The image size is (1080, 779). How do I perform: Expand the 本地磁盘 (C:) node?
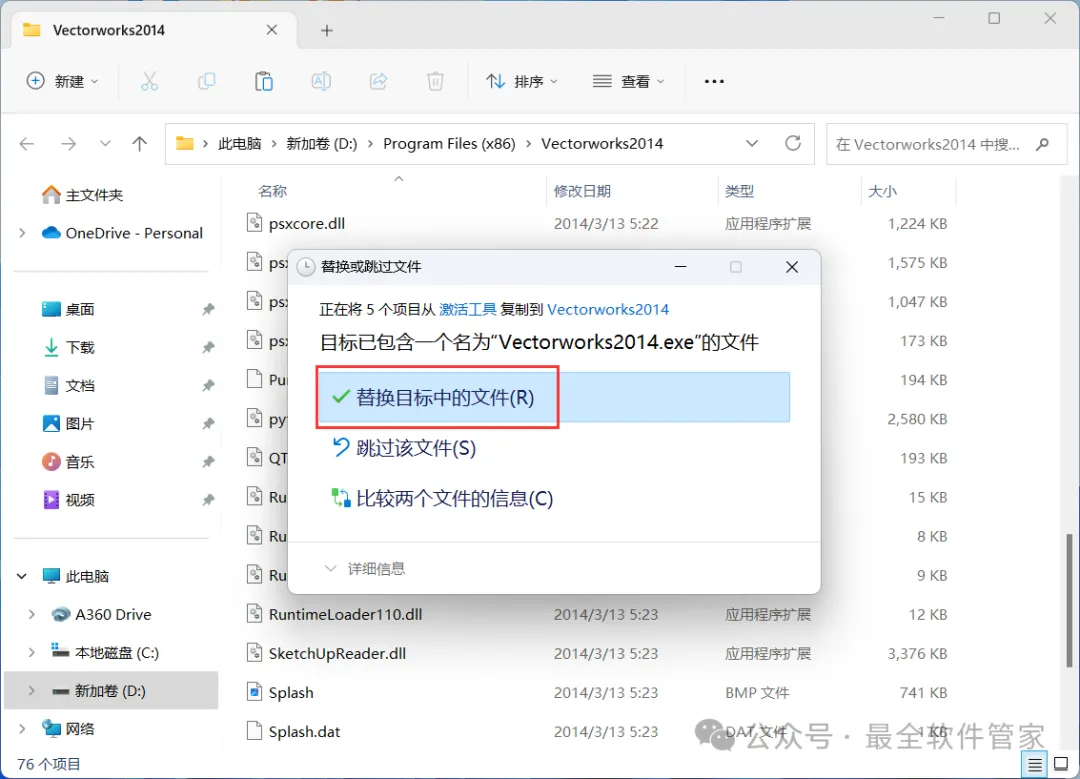(32, 652)
